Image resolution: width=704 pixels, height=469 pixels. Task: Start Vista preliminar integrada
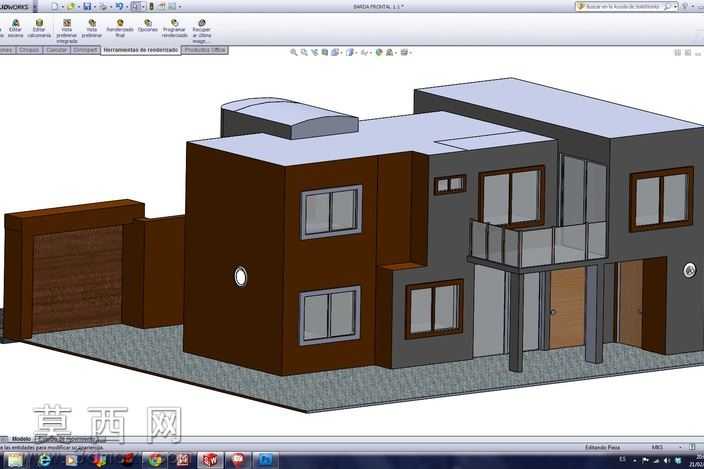67,31
